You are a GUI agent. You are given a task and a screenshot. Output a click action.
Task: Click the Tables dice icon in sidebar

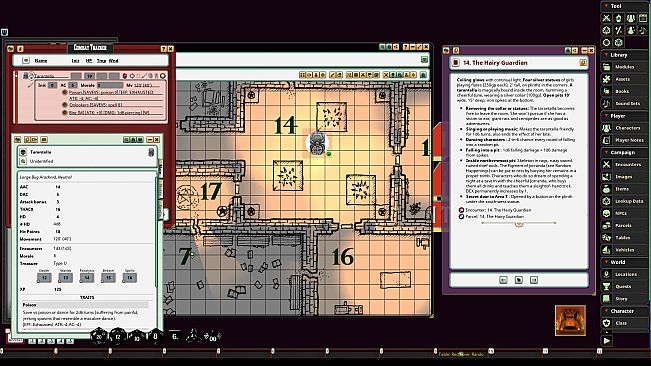point(607,237)
